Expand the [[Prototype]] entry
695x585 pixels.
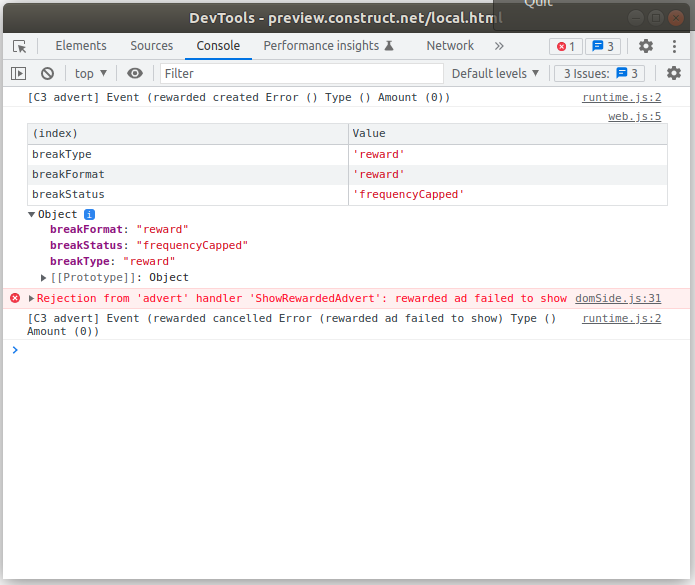pos(43,278)
